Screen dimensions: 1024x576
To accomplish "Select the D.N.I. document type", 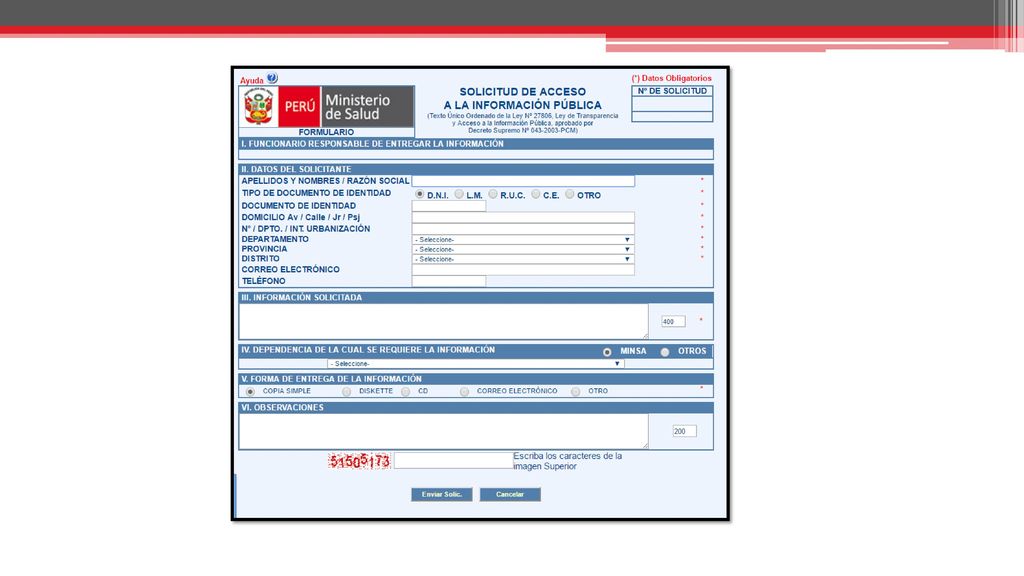I will point(420,195).
